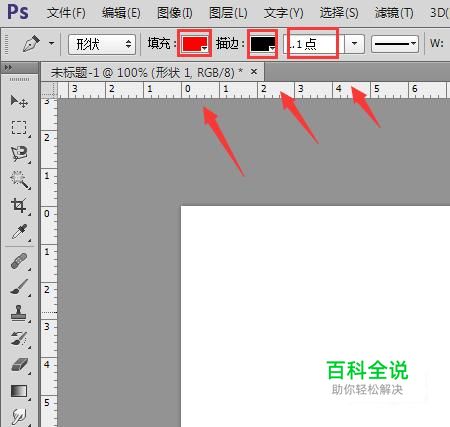Screen dimensions: 450x427
Task: Open the 3D menu
Action: point(439,13)
